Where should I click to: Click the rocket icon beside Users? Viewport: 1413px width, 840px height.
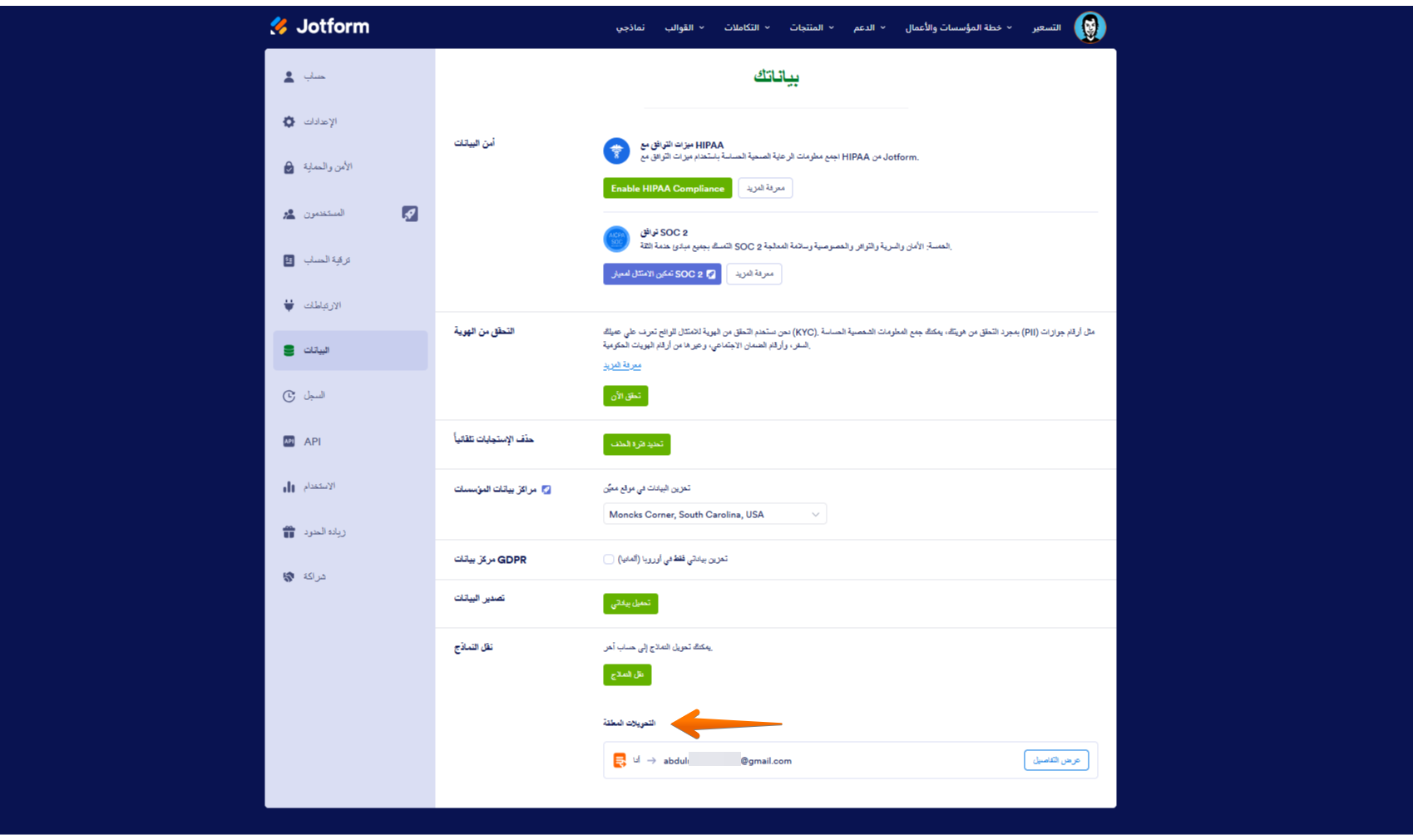(410, 214)
